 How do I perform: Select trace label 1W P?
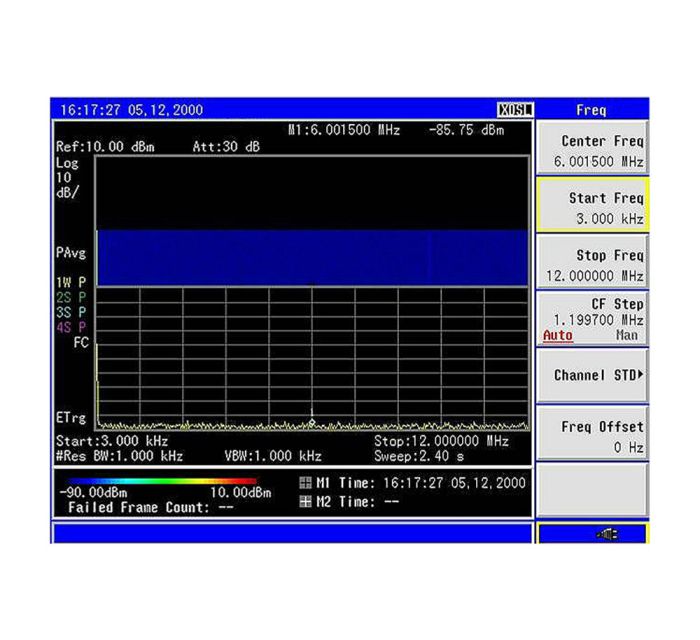71,283
